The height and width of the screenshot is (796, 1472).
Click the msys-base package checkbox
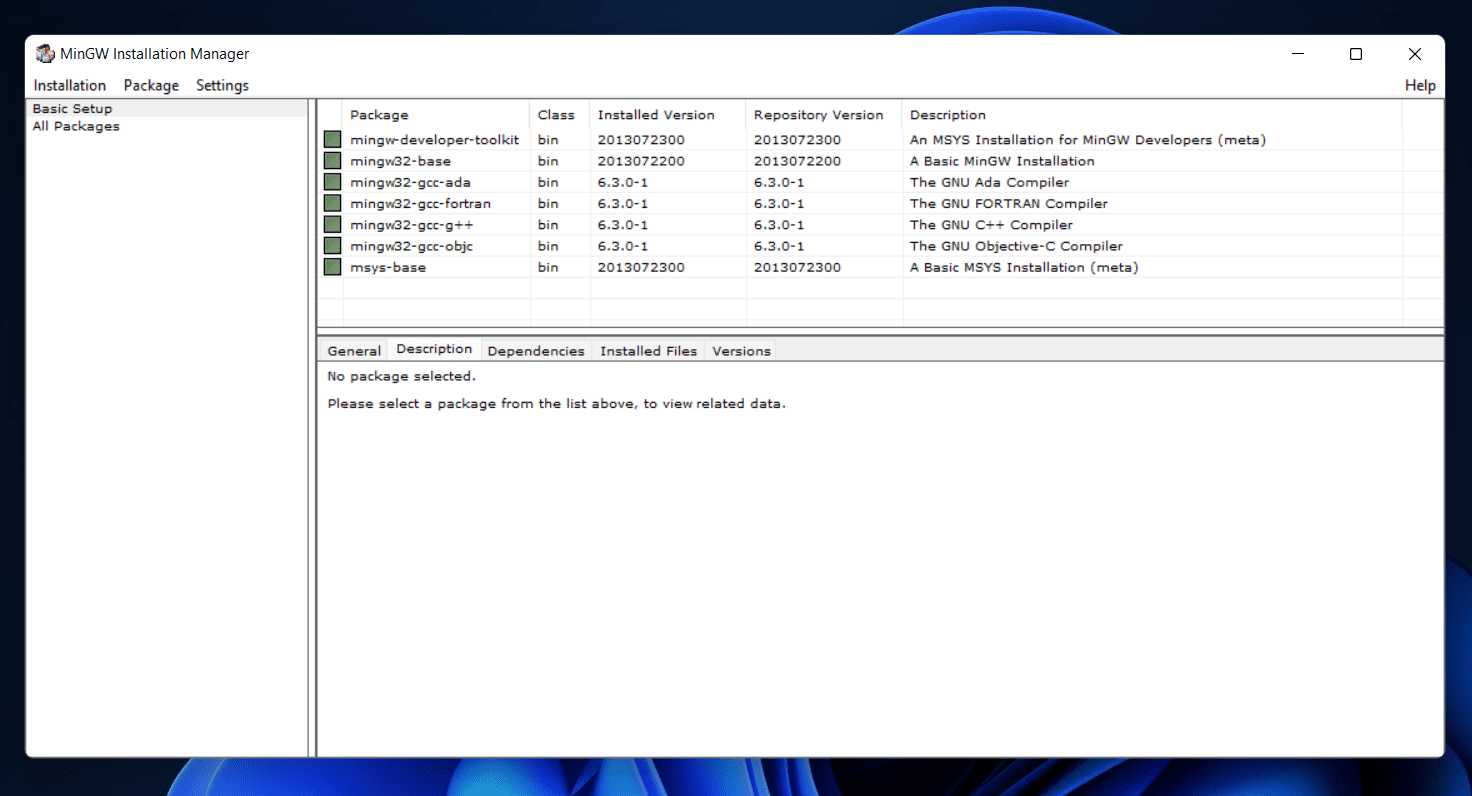click(x=332, y=267)
